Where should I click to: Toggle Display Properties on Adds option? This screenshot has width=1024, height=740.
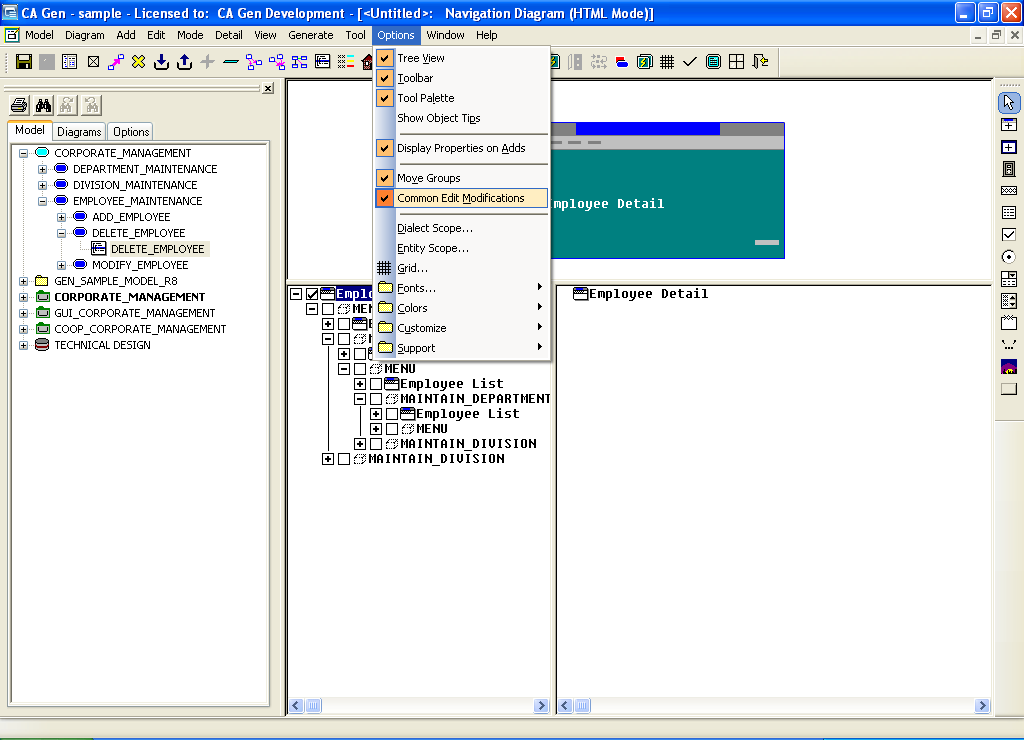point(460,148)
